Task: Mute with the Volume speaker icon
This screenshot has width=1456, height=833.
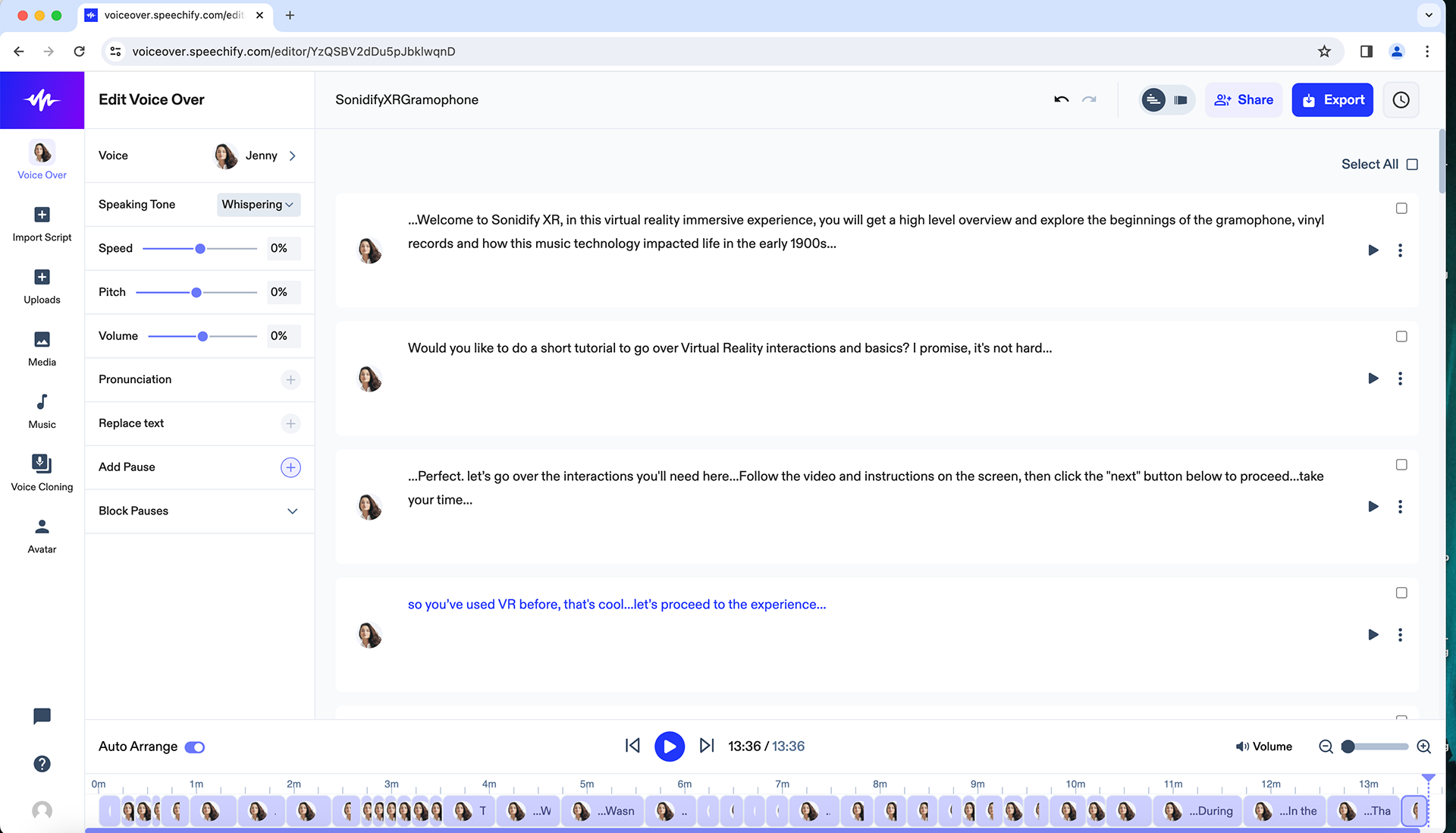Action: [x=1242, y=747]
